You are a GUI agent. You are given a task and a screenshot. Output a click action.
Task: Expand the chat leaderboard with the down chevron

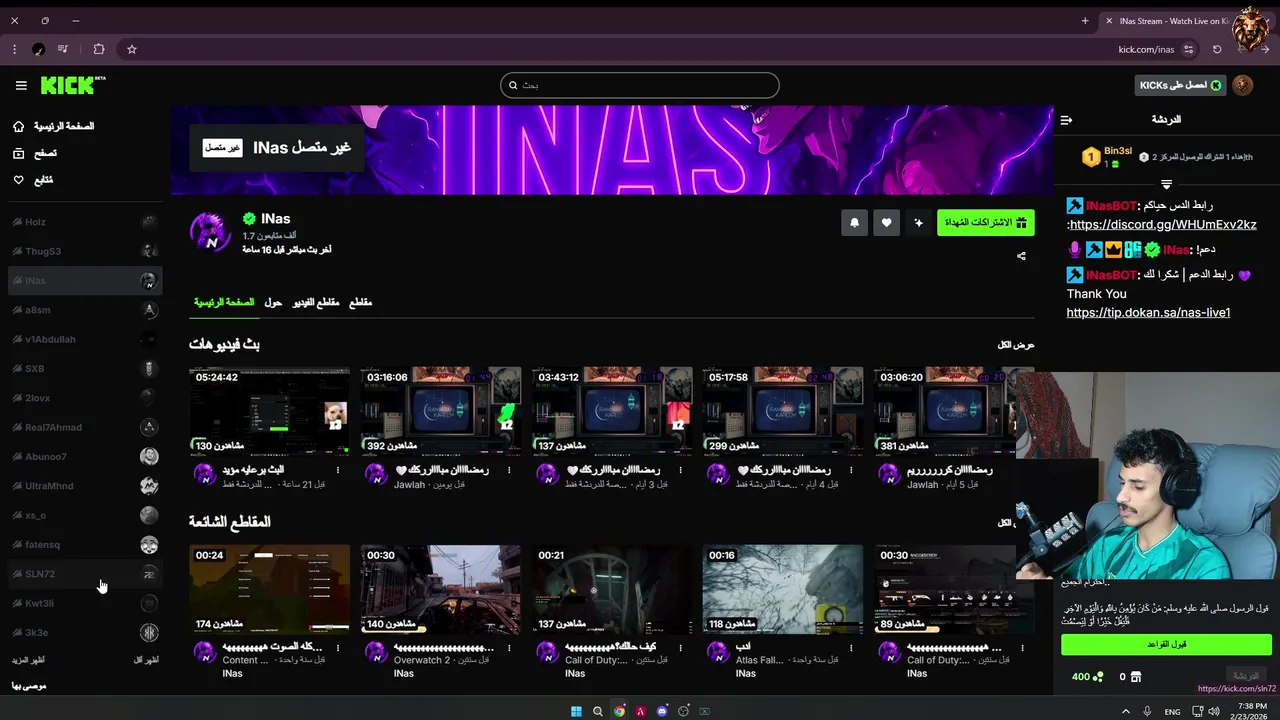tap(1166, 184)
